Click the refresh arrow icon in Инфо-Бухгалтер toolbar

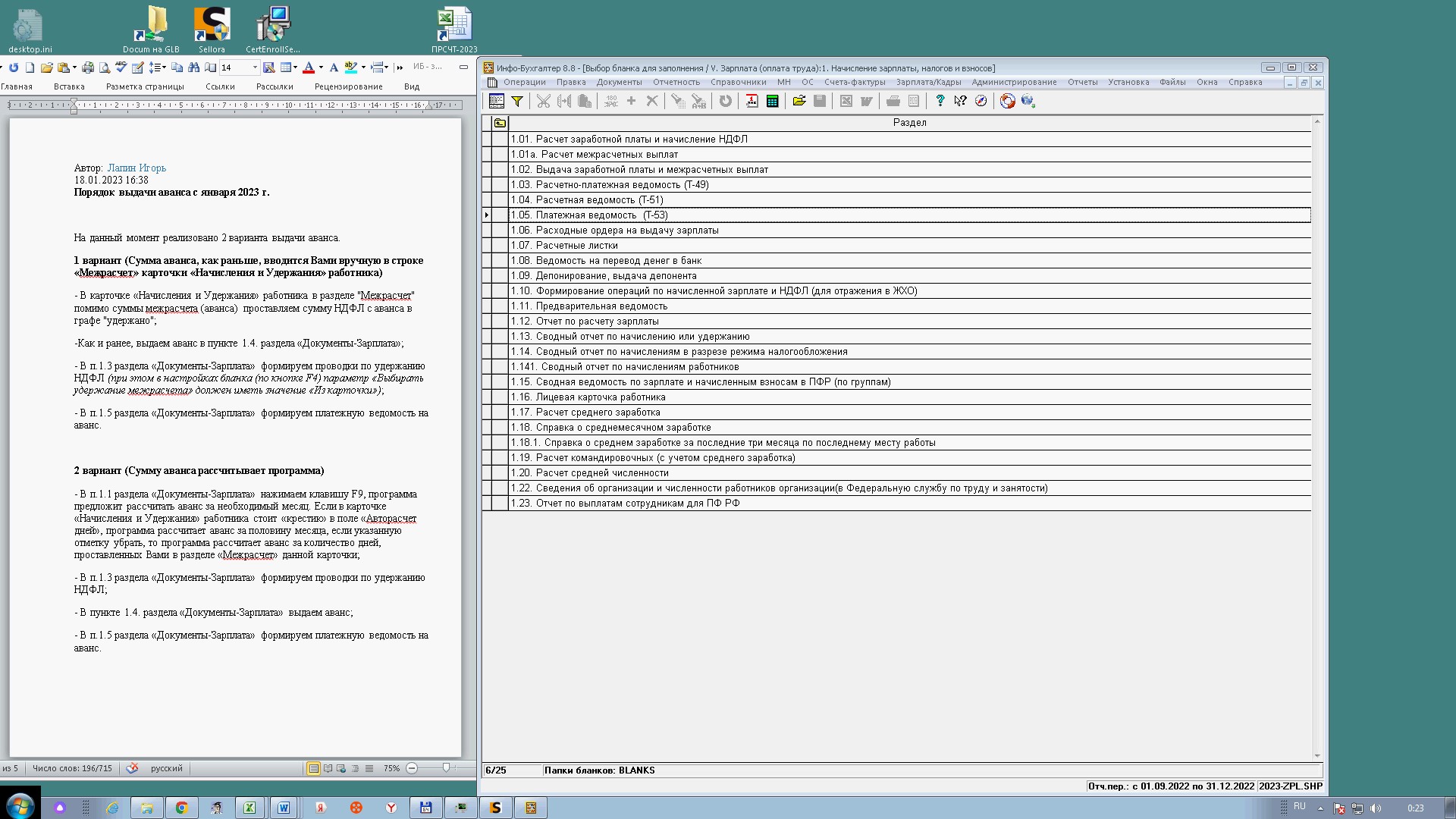tap(726, 101)
